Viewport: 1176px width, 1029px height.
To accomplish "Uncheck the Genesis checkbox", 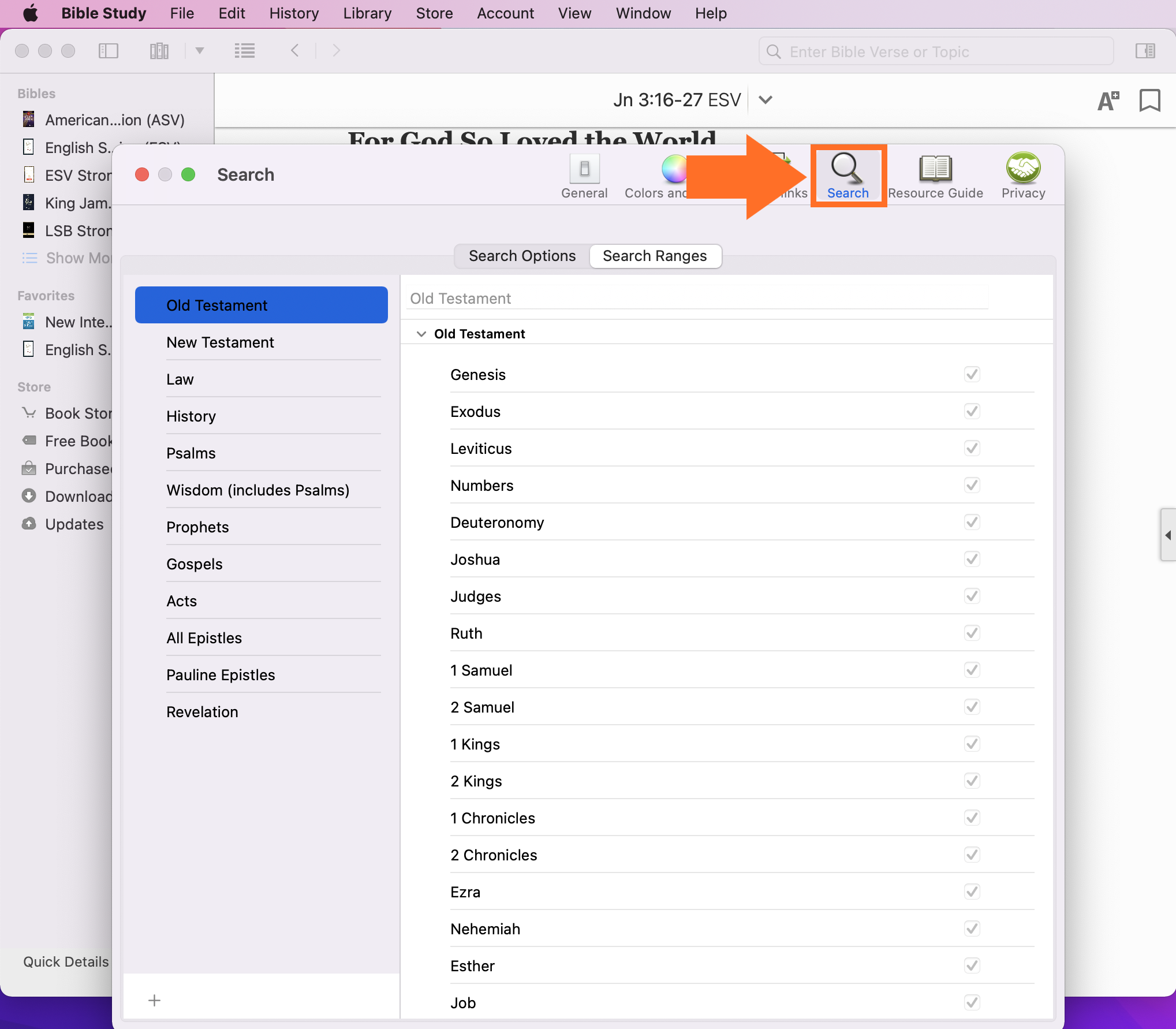I will [972, 374].
